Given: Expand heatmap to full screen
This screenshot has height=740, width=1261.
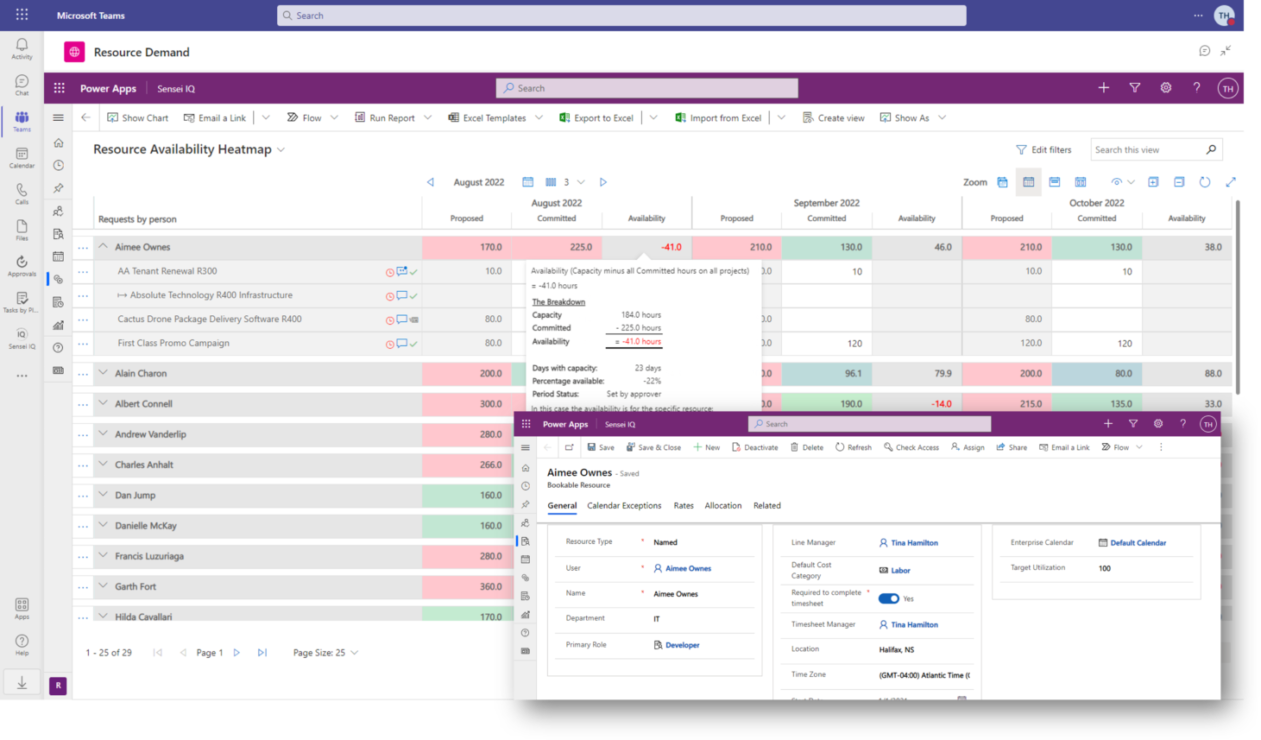Looking at the screenshot, I should click(x=1230, y=182).
